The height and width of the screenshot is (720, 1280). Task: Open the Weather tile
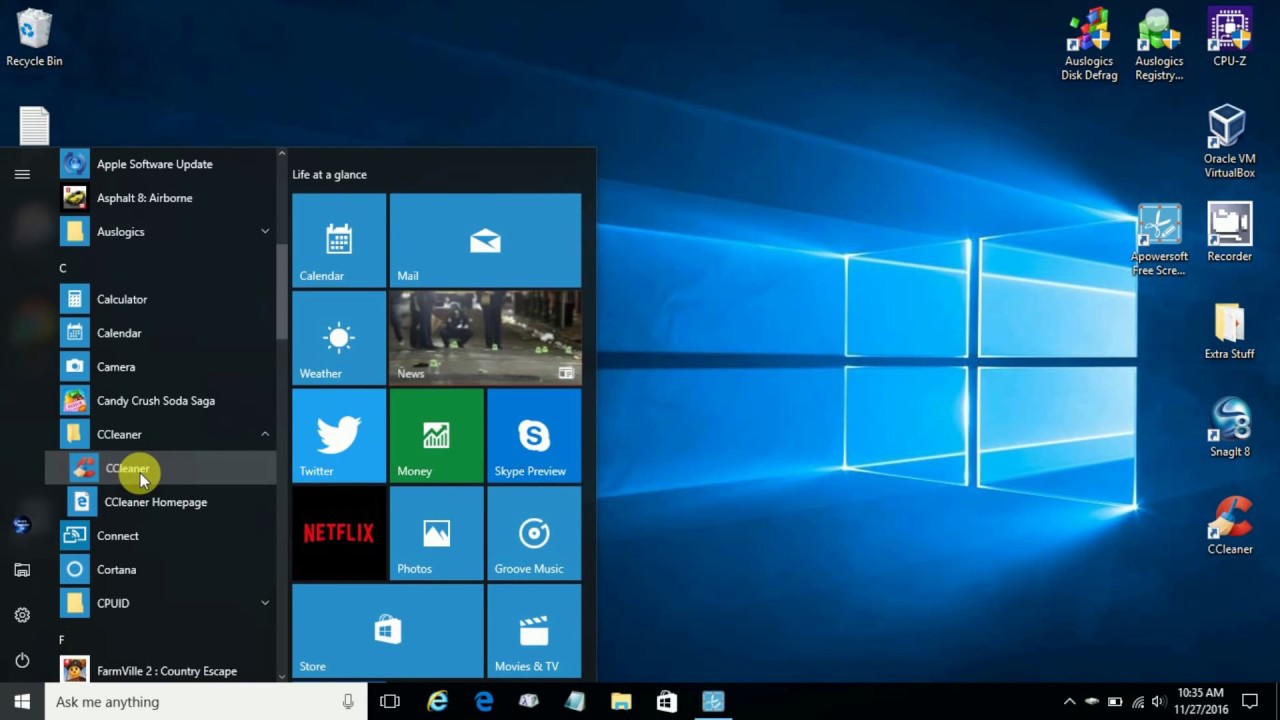[x=339, y=338]
